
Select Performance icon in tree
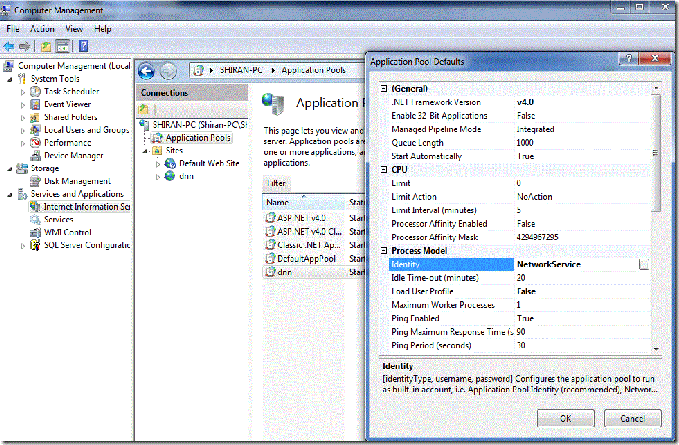click(36, 142)
